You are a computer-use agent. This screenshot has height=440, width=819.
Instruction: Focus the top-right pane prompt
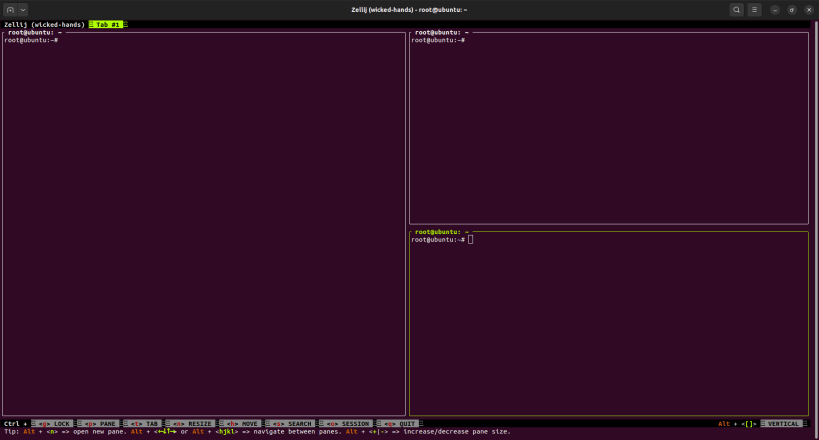438,40
